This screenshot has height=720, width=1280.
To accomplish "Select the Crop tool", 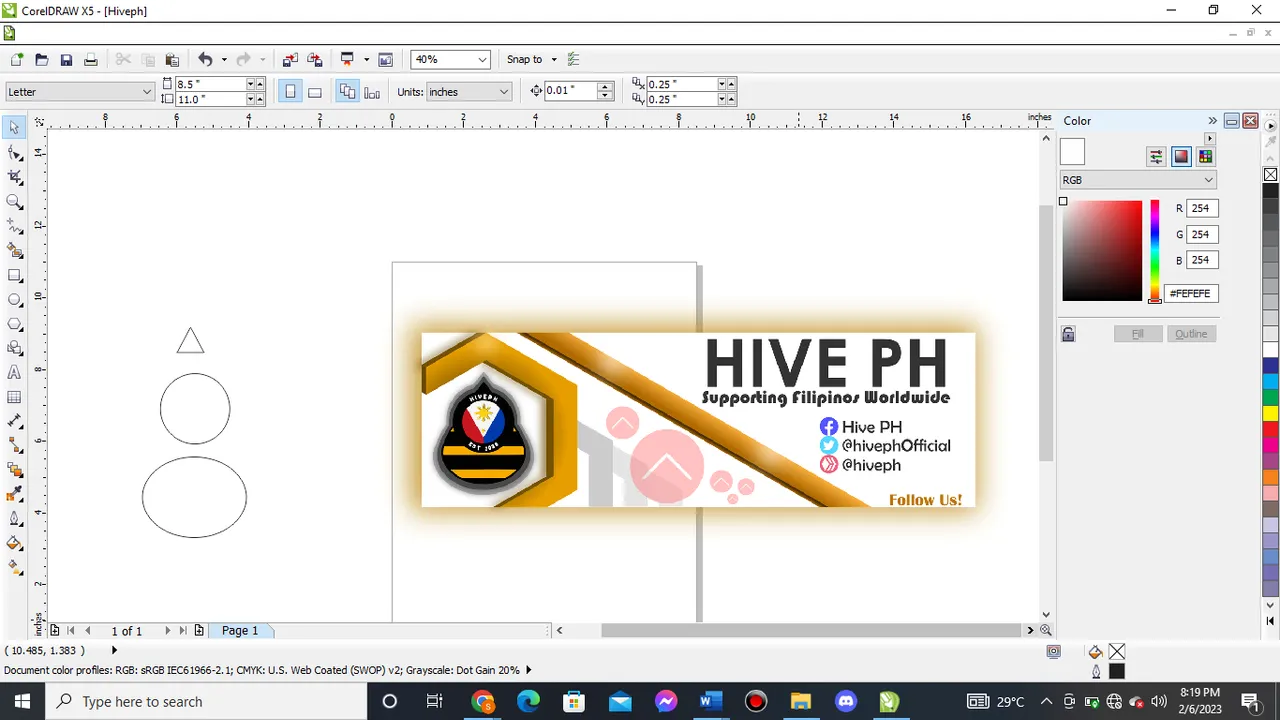I will (14, 177).
